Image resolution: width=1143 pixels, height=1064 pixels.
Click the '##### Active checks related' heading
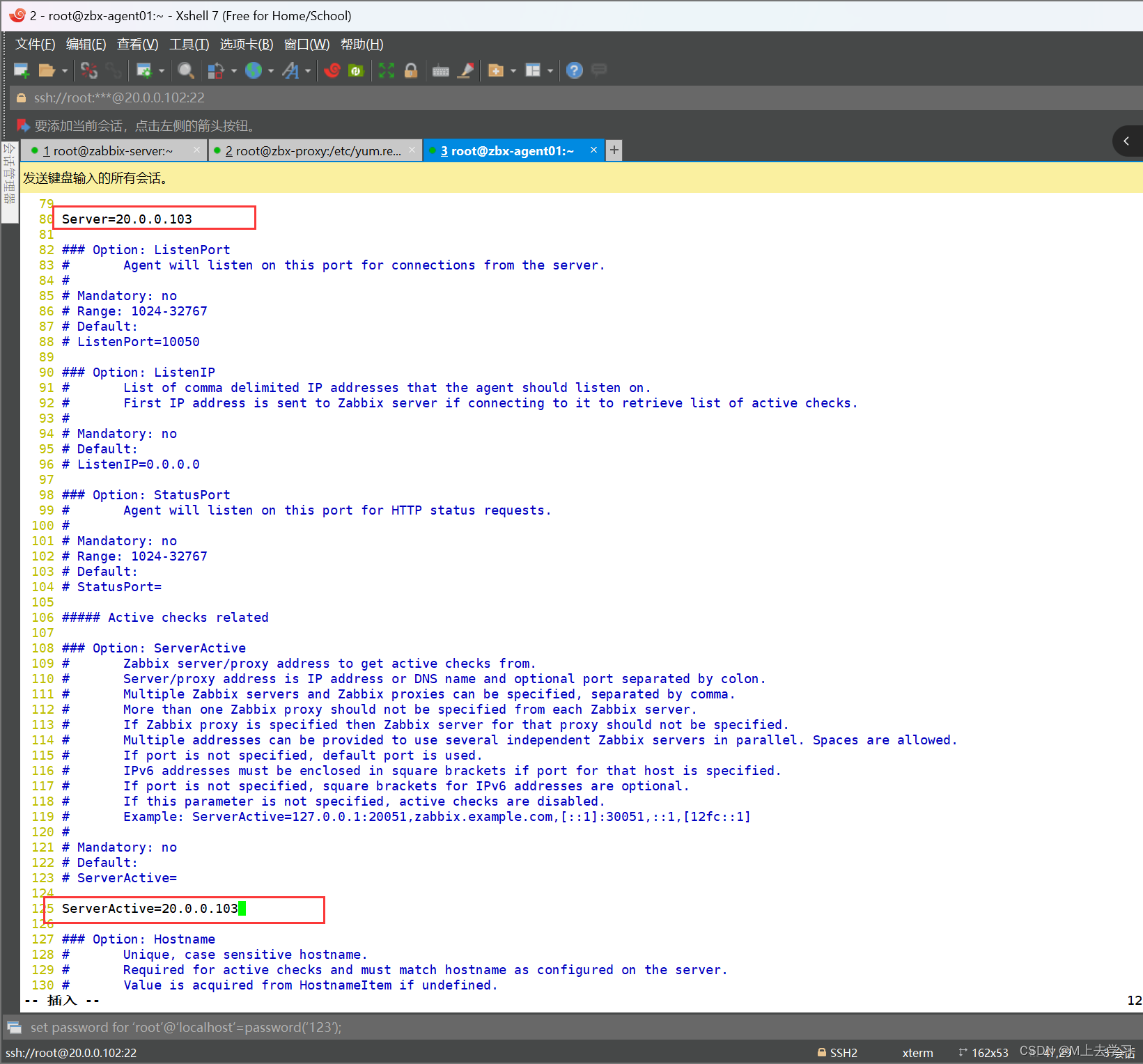tap(165, 618)
